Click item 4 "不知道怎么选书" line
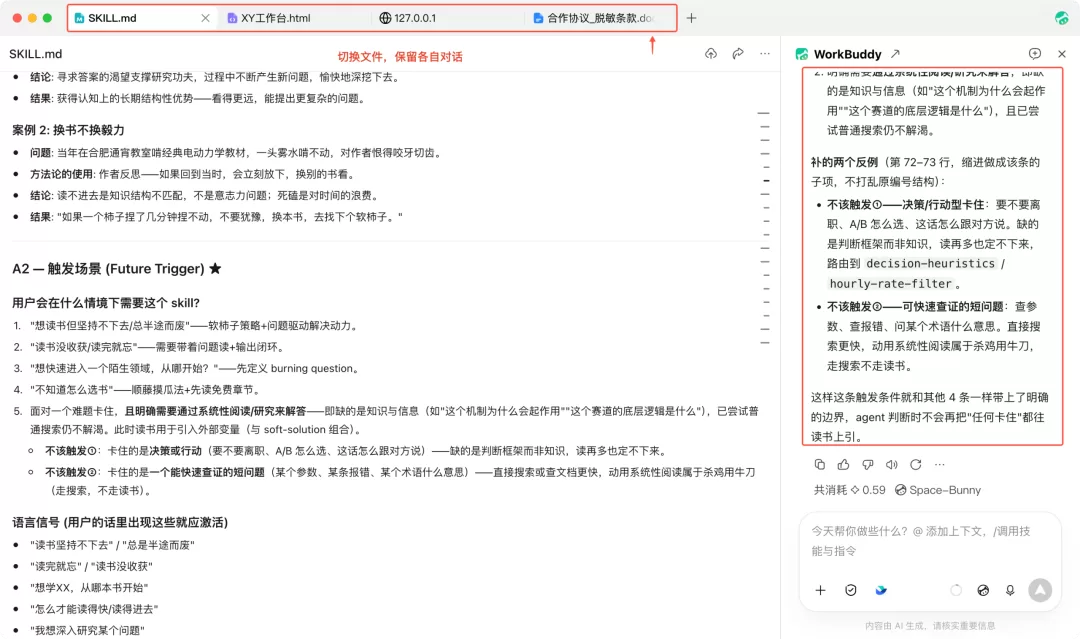The image size is (1080, 639). (x=145, y=390)
